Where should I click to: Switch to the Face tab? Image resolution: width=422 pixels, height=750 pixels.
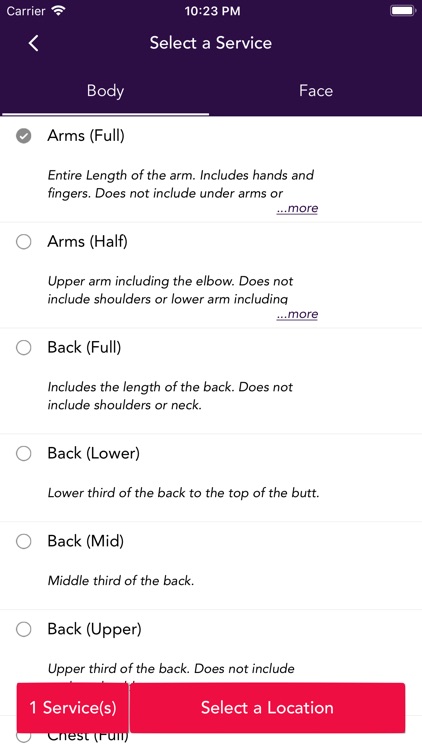(316, 91)
